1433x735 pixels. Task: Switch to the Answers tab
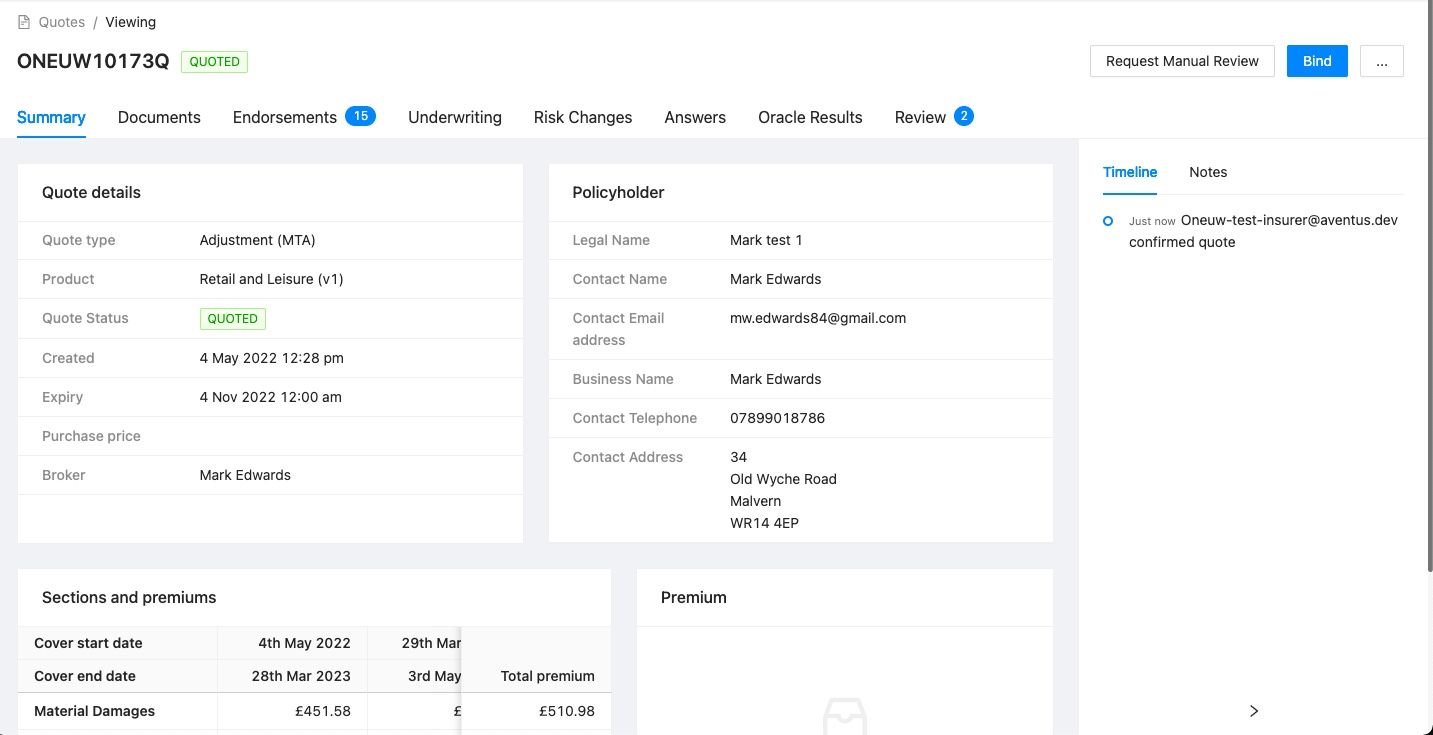click(x=695, y=117)
